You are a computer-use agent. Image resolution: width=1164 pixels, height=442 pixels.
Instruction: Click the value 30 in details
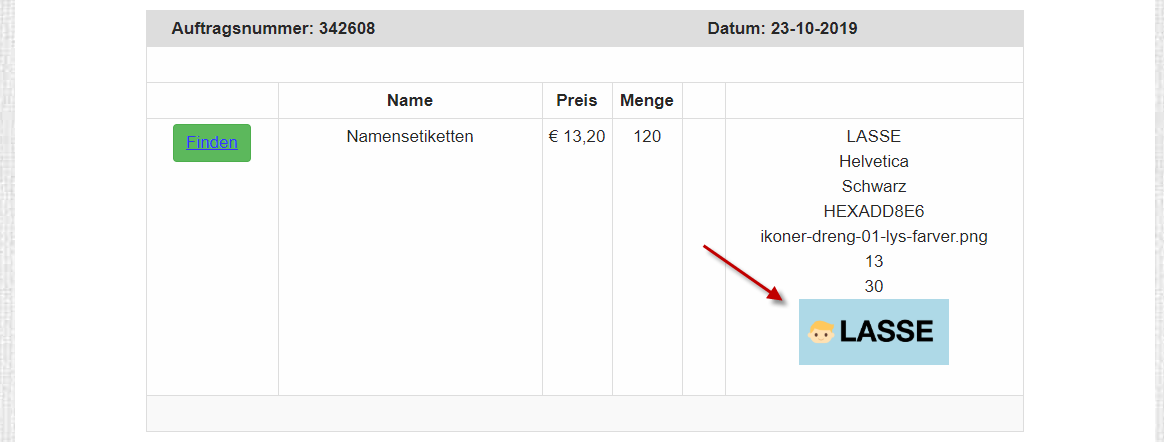[874, 286]
